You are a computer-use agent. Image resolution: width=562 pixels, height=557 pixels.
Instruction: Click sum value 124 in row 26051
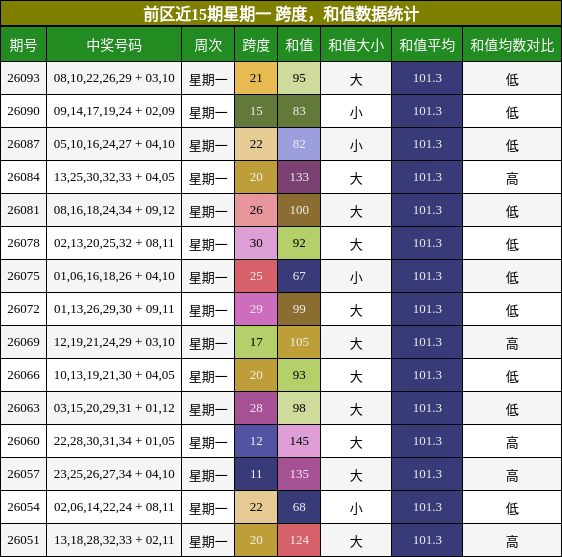click(x=299, y=540)
